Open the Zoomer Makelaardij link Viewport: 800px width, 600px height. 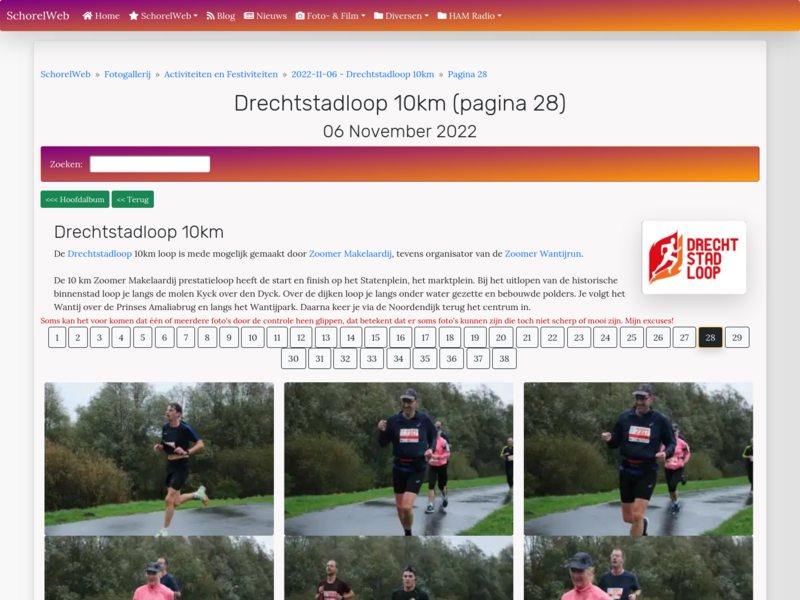tap(351, 254)
